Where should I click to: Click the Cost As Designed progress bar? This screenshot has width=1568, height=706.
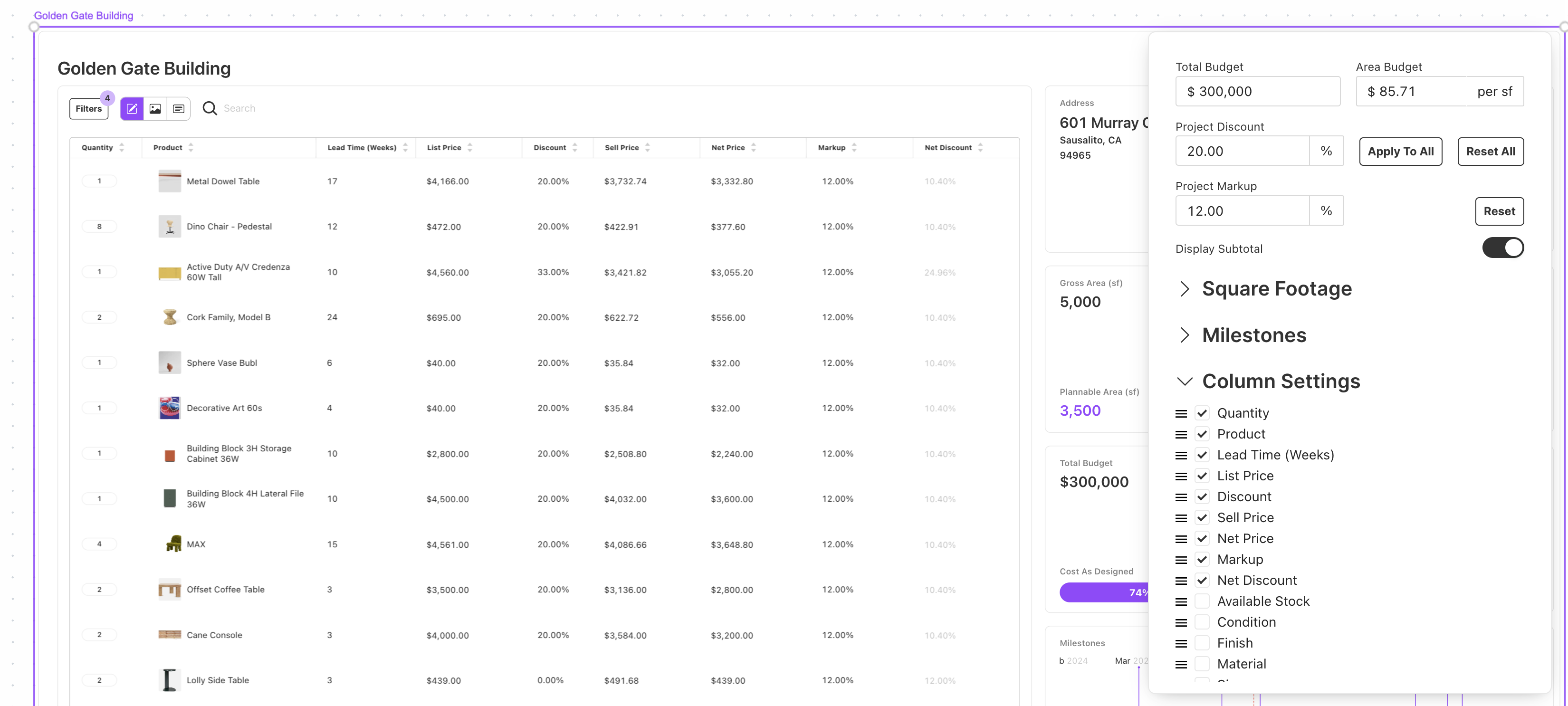(x=1103, y=592)
